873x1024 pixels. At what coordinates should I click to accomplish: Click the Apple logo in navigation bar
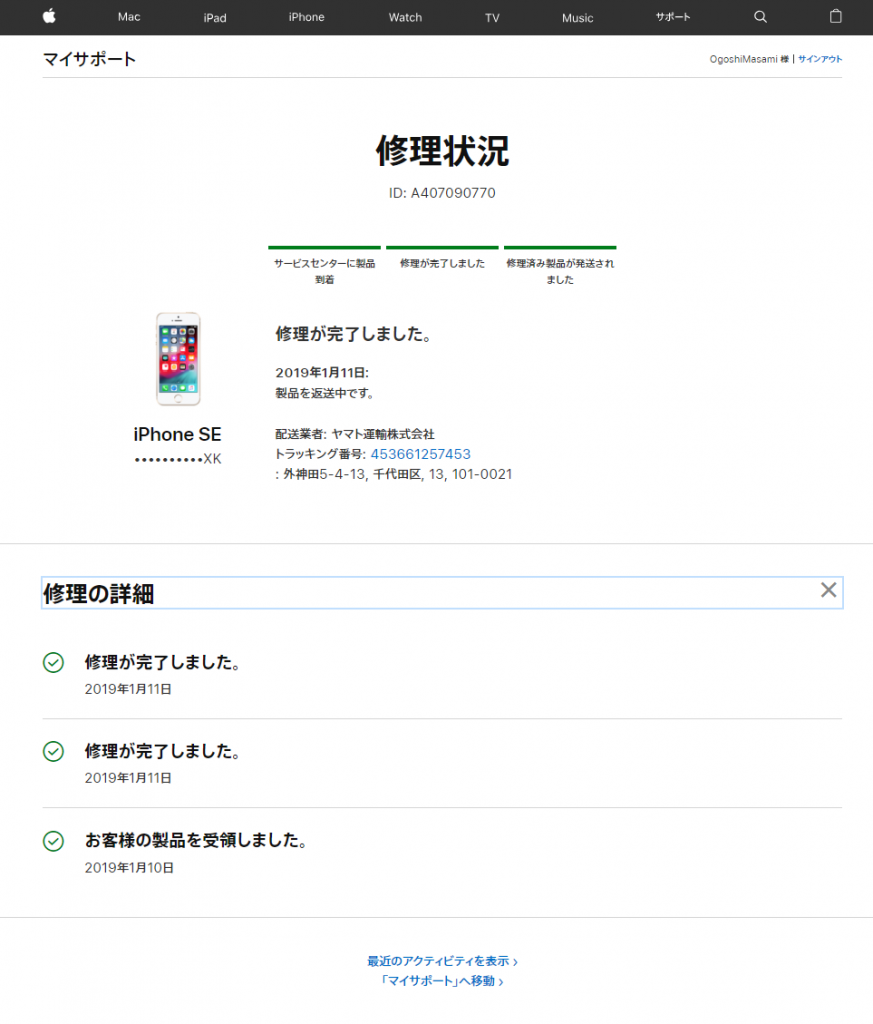click(x=49, y=16)
